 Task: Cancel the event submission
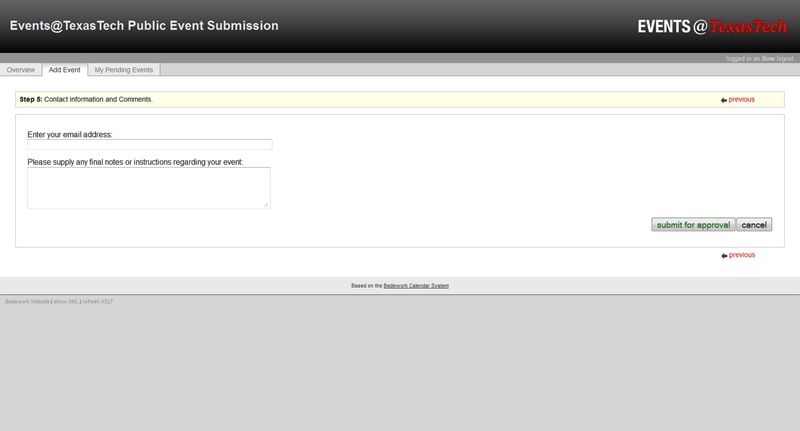pos(754,225)
